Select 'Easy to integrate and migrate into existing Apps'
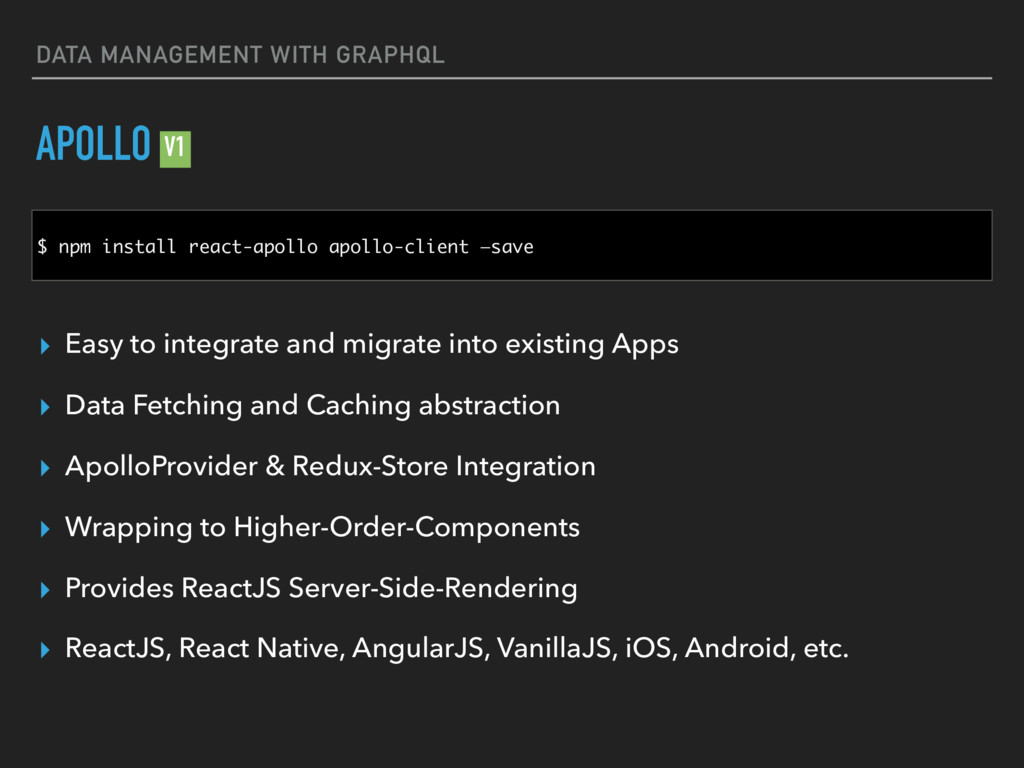 point(372,344)
